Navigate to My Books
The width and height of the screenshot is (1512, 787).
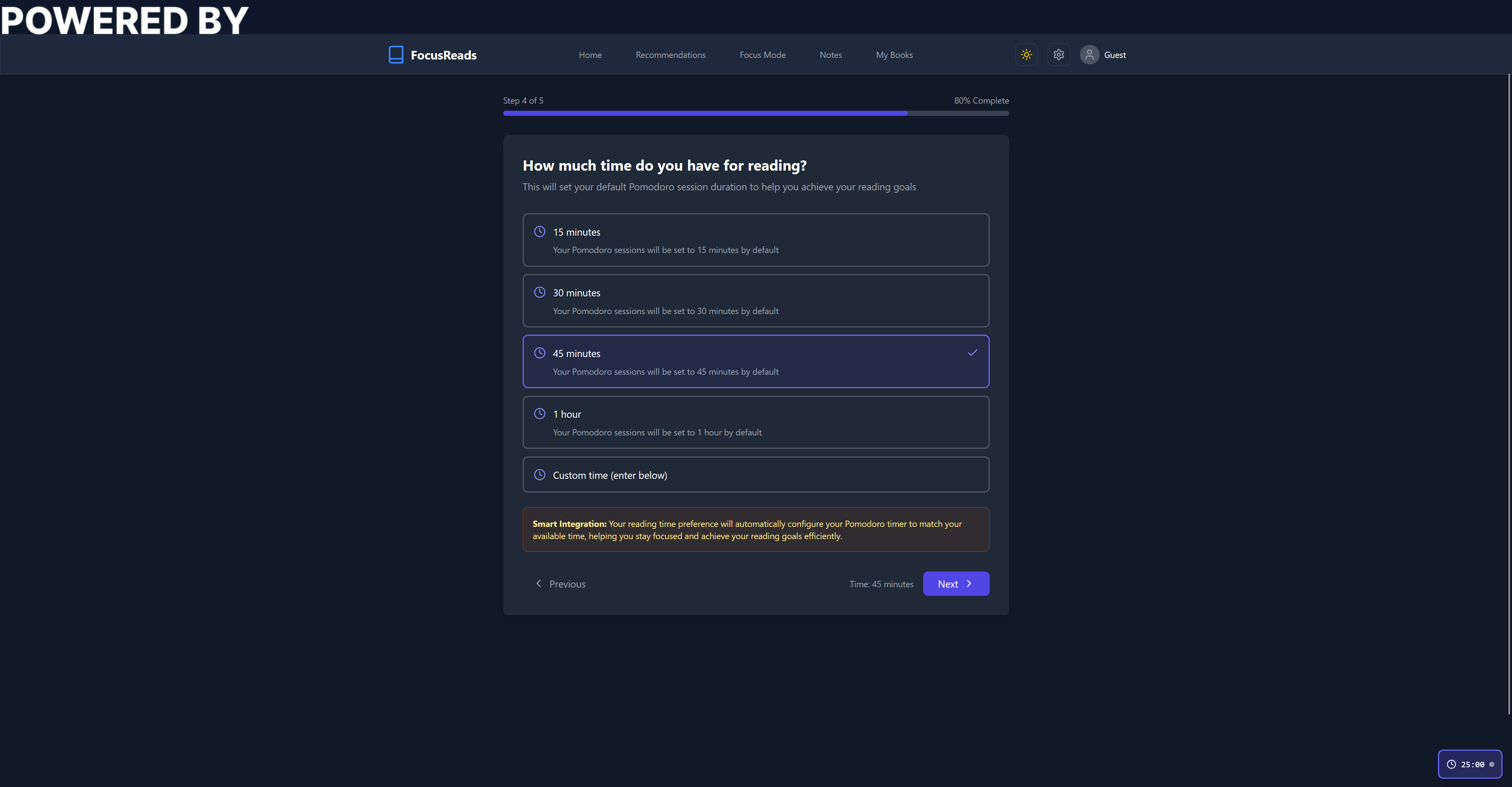[894, 55]
